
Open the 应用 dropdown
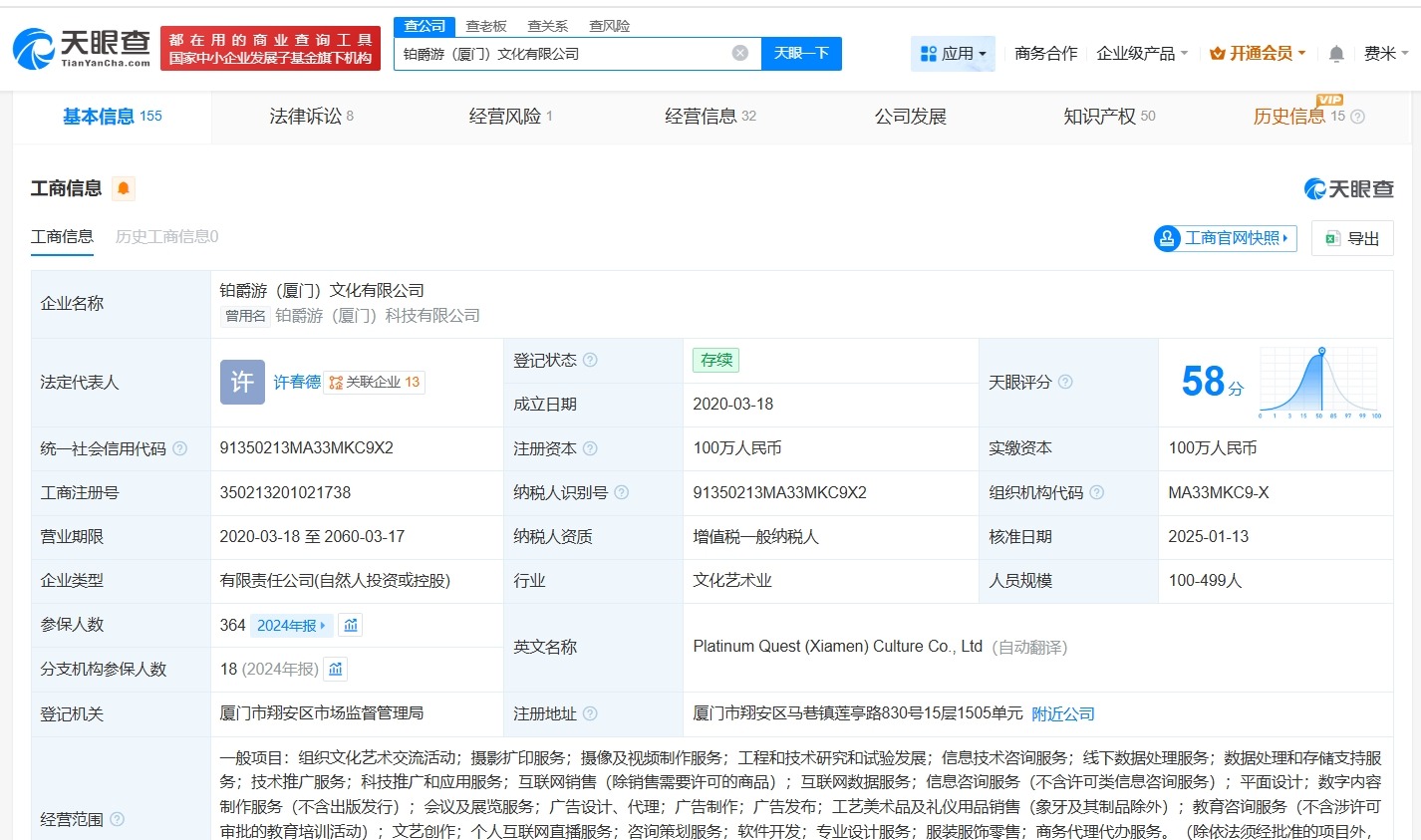pos(953,53)
